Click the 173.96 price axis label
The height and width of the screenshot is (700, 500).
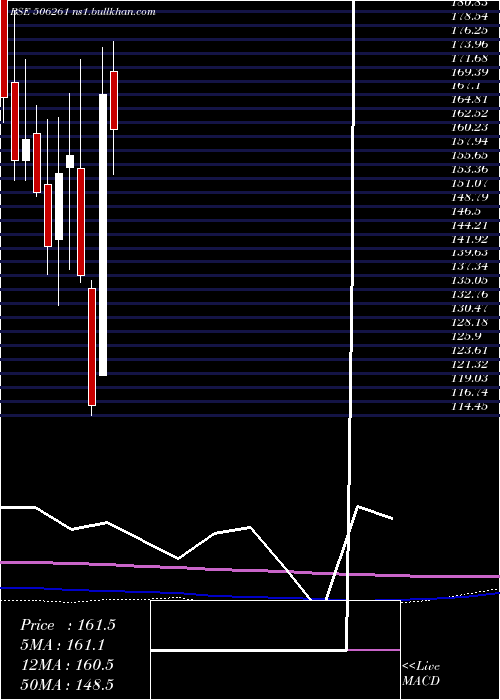tap(470, 45)
